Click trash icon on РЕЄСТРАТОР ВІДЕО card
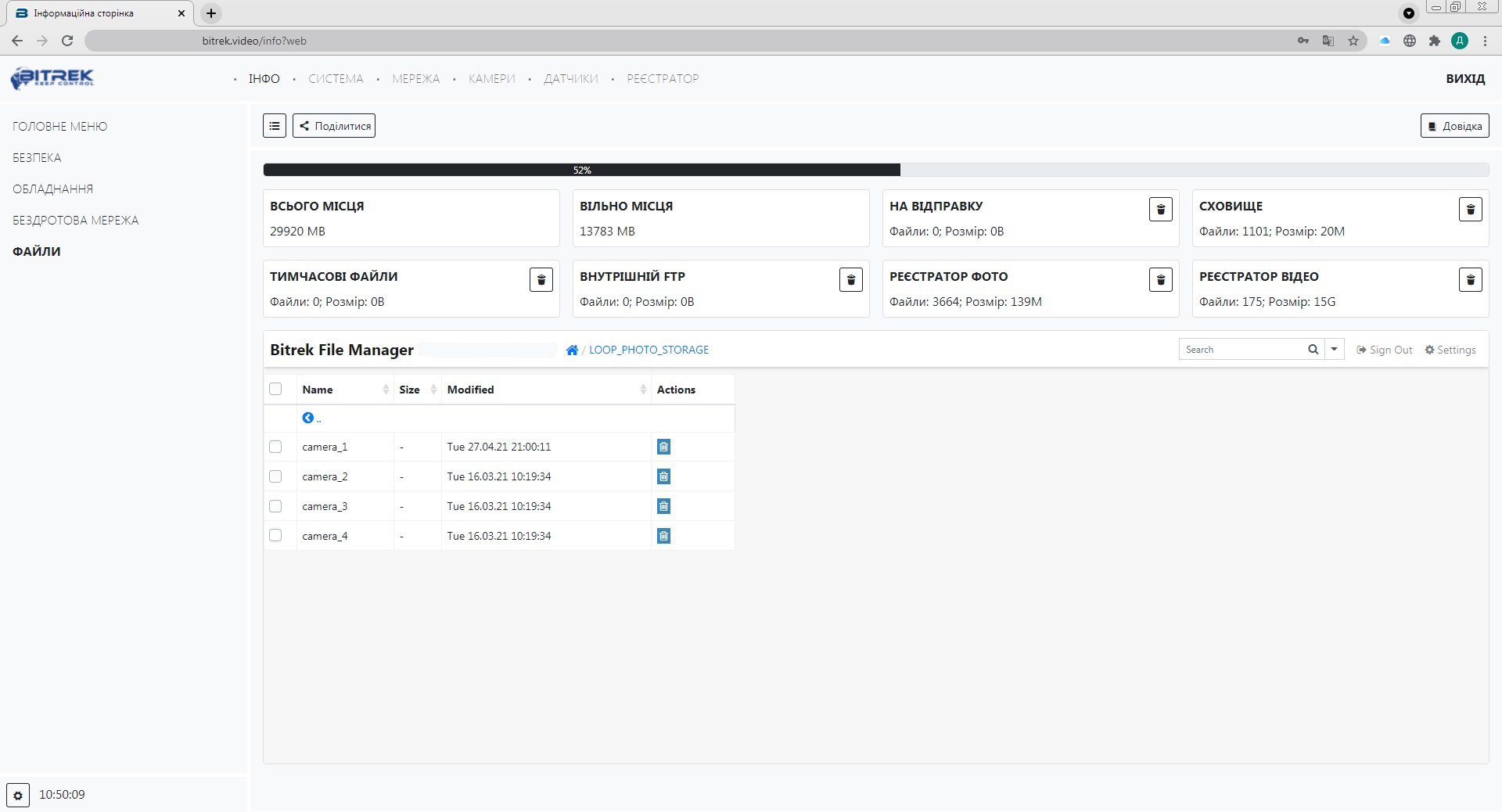 [x=1470, y=280]
